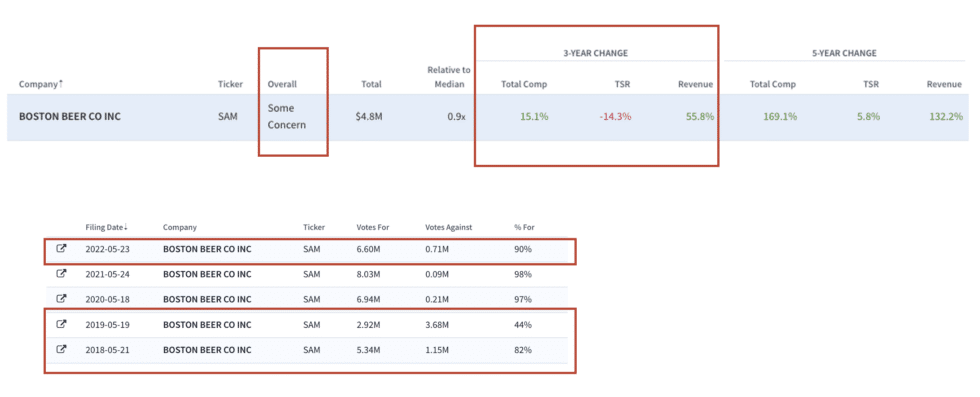Sort by the Overall column header
Image resolution: width=980 pixels, height=397 pixels.
click(x=282, y=84)
